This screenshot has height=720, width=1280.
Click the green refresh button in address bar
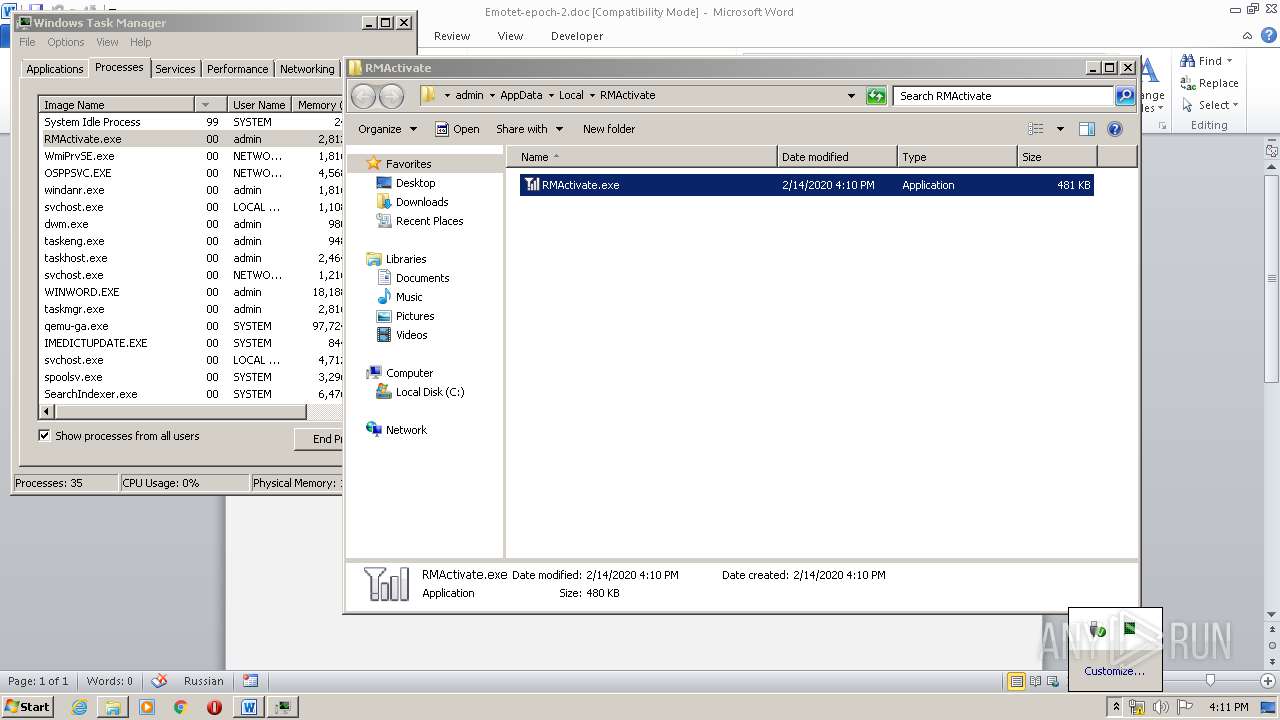point(876,96)
